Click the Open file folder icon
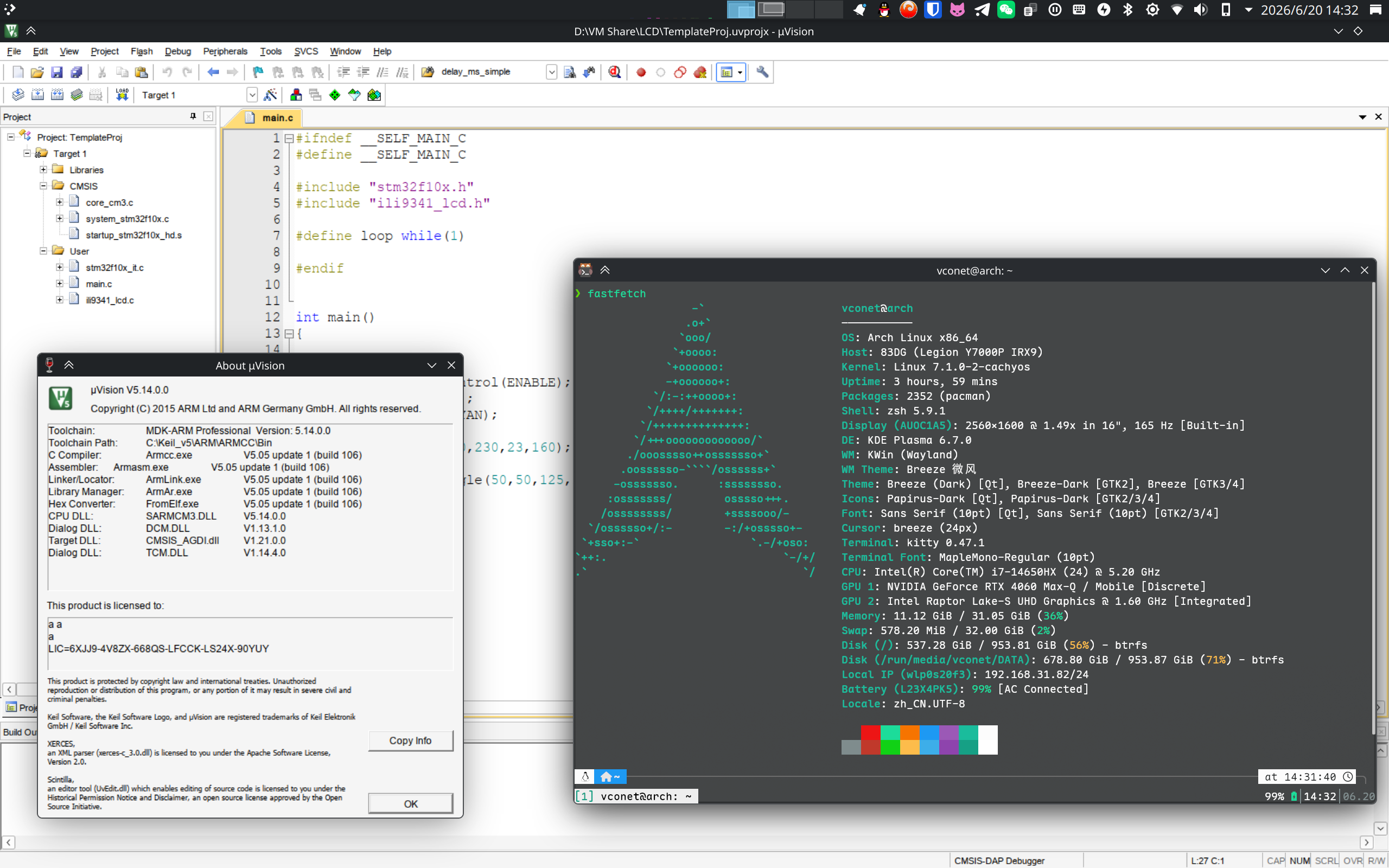Screen dimensions: 1389x868 (x=37, y=72)
